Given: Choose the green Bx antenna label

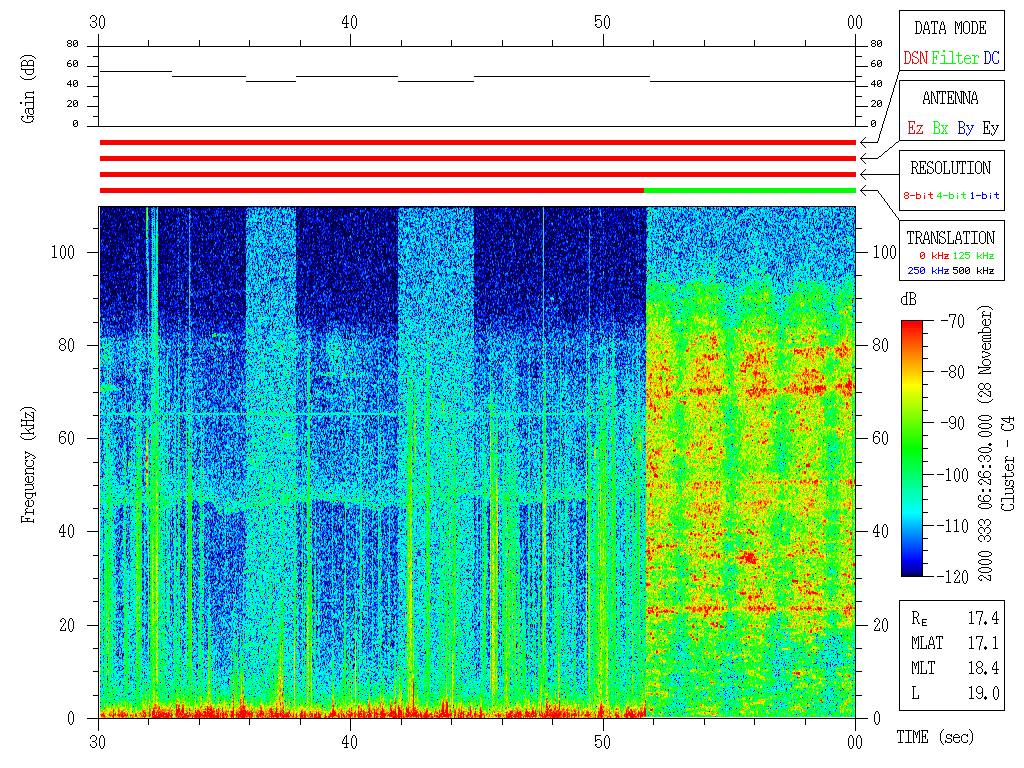Looking at the screenshot, I should click(940, 129).
